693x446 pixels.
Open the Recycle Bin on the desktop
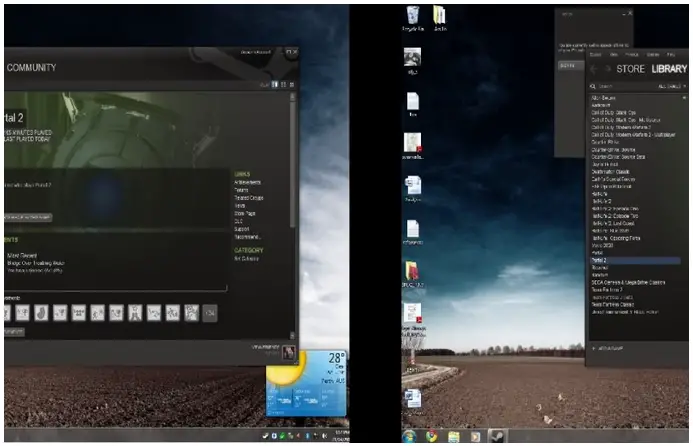(x=413, y=19)
